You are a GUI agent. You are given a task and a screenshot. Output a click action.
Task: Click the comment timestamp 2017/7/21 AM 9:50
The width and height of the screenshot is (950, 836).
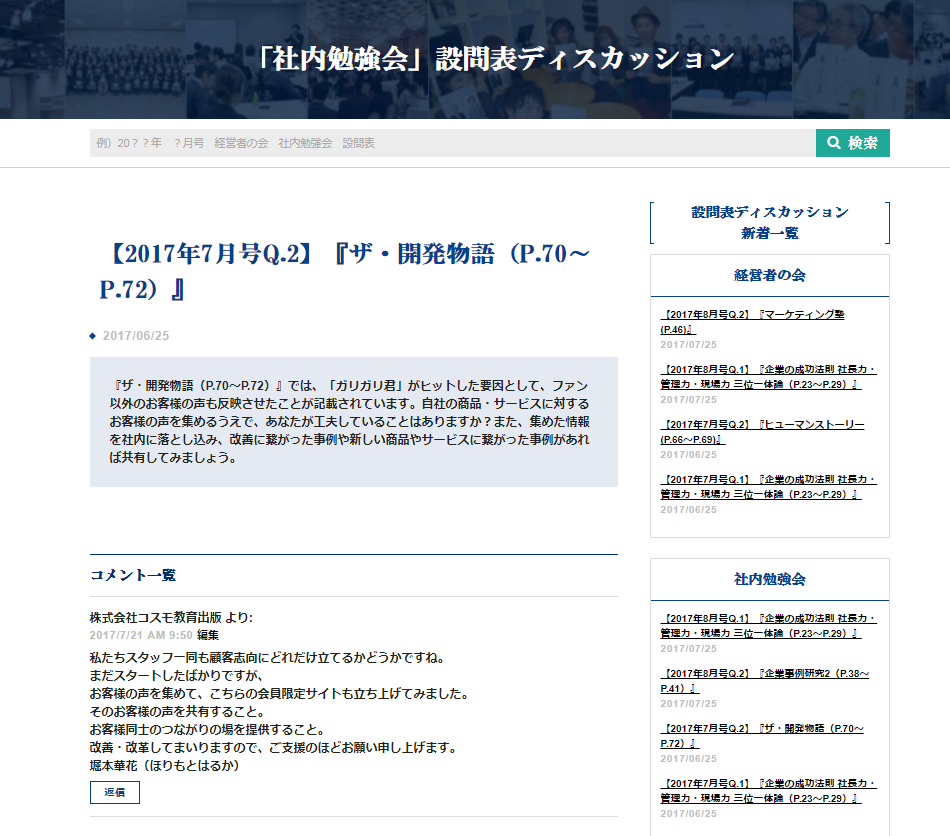coord(141,635)
